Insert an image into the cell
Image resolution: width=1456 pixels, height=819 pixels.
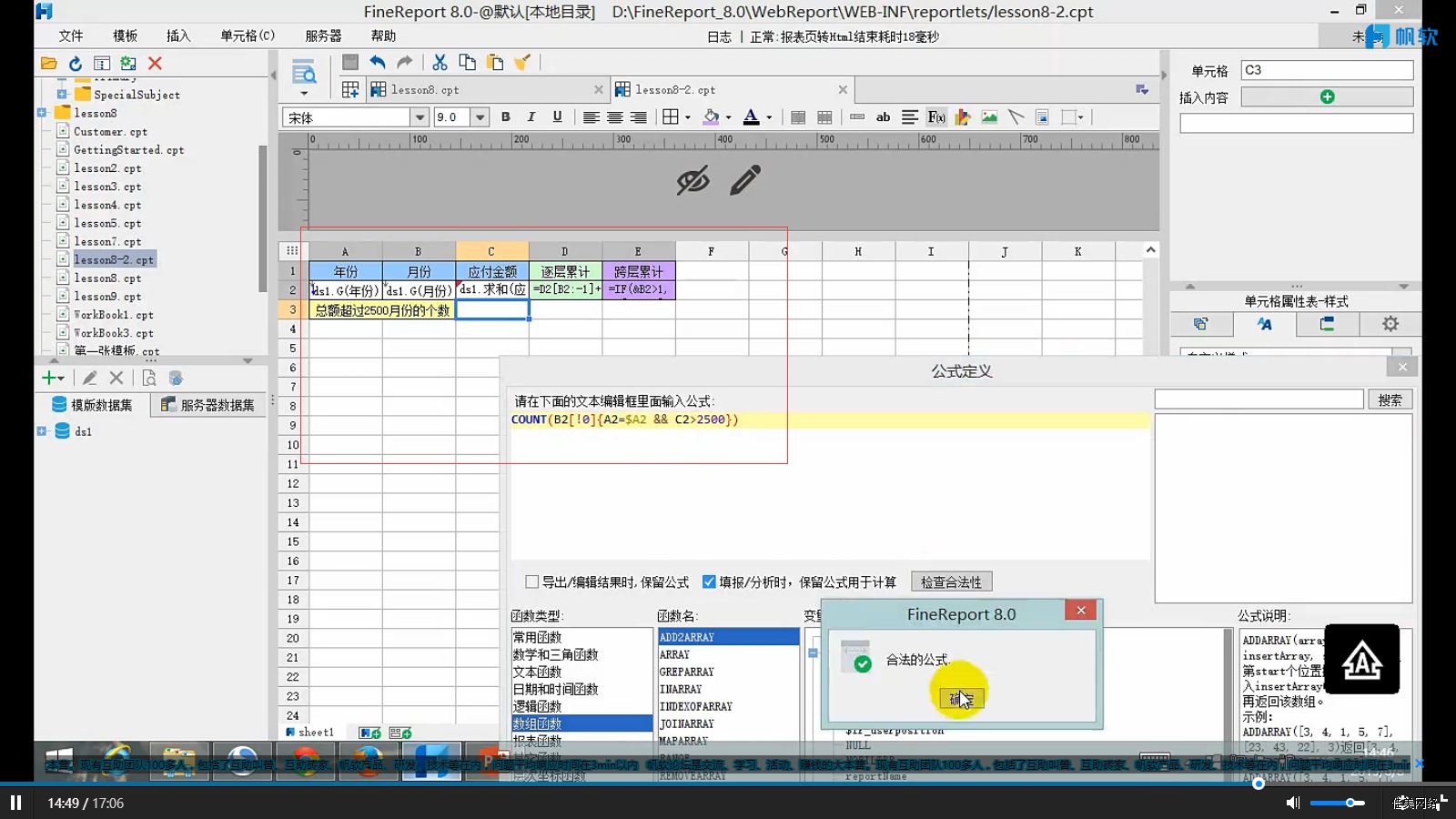(989, 116)
